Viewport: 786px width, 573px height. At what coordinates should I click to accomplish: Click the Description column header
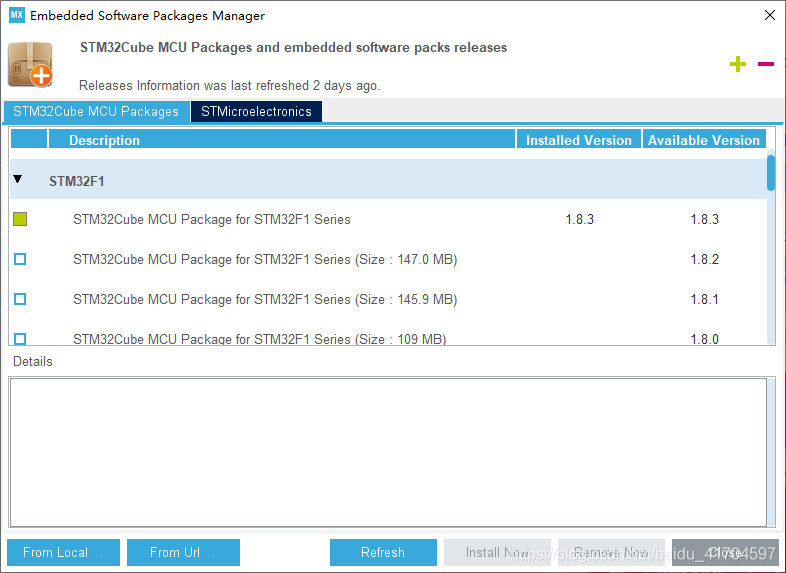coord(281,140)
